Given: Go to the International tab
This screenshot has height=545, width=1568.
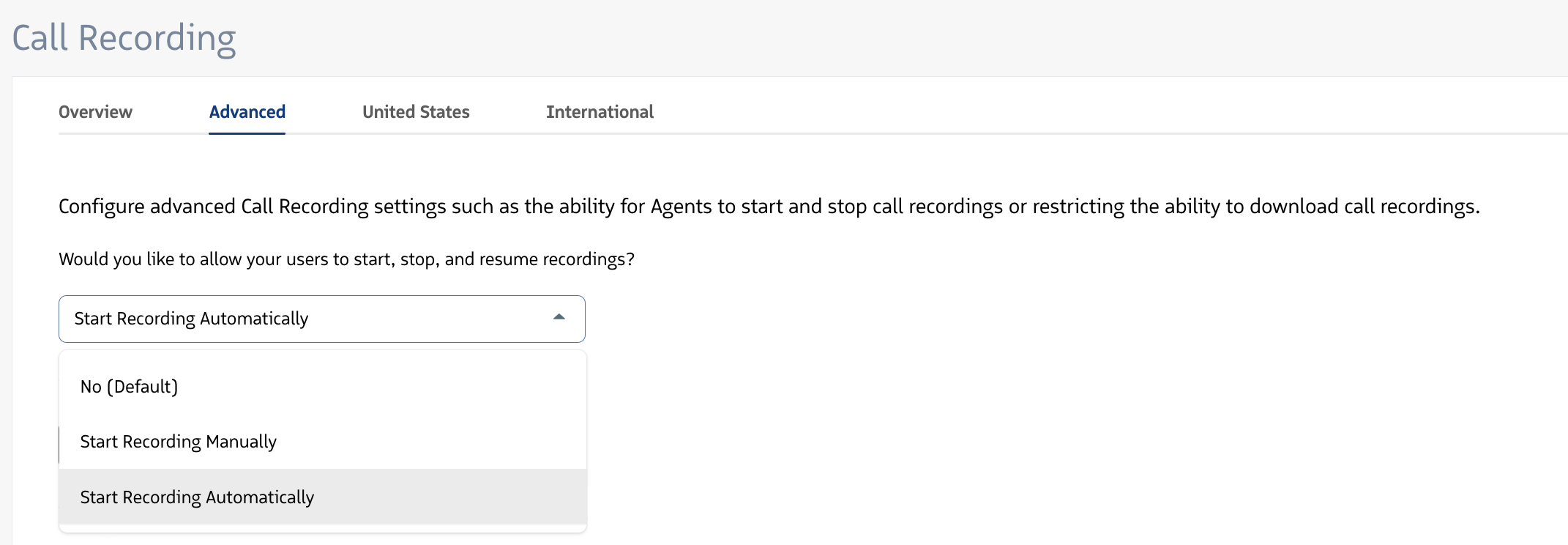Looking at the screenshot, I should [x=600, y=112].
